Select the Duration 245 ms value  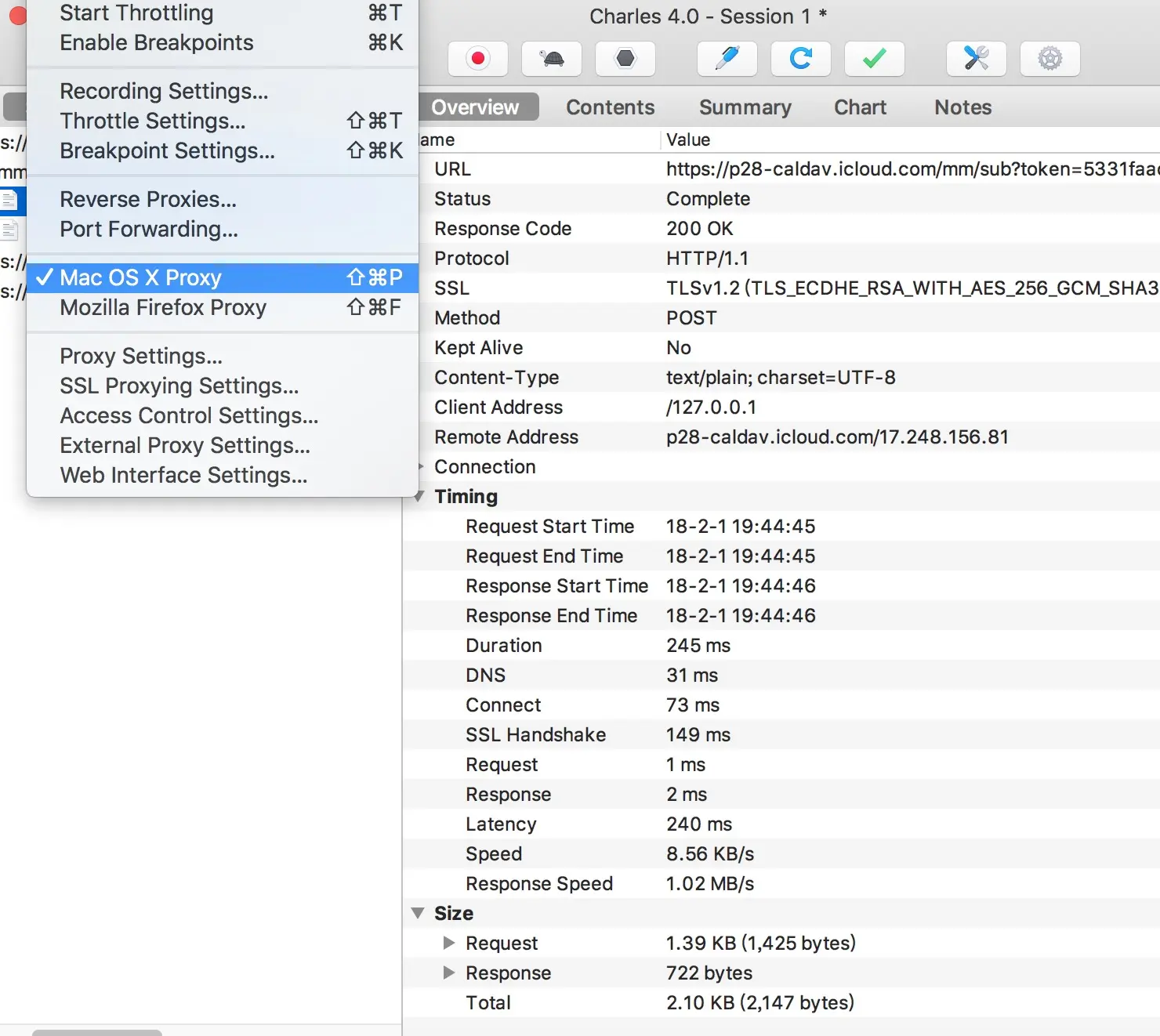698,646
